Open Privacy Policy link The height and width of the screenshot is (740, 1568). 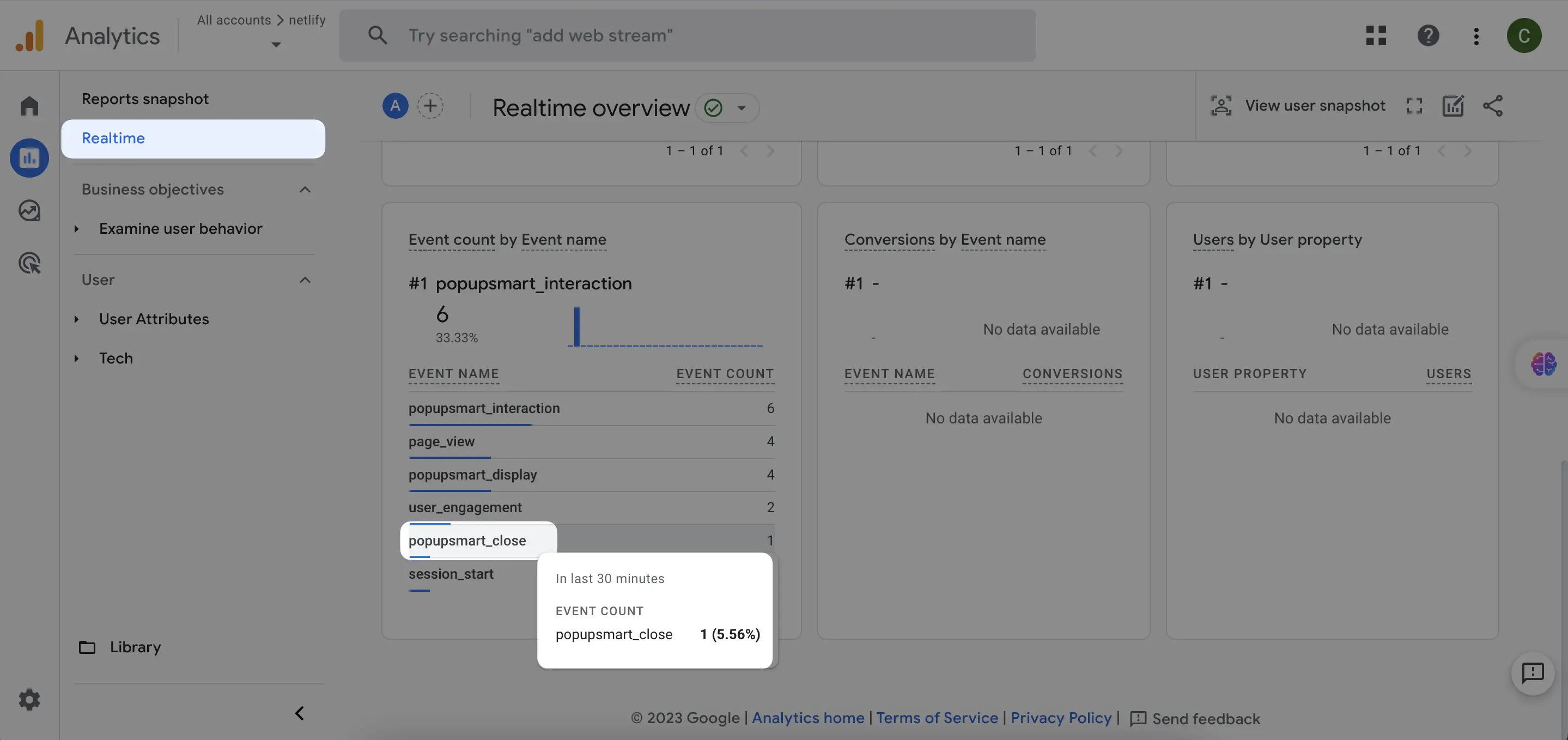1061,718
